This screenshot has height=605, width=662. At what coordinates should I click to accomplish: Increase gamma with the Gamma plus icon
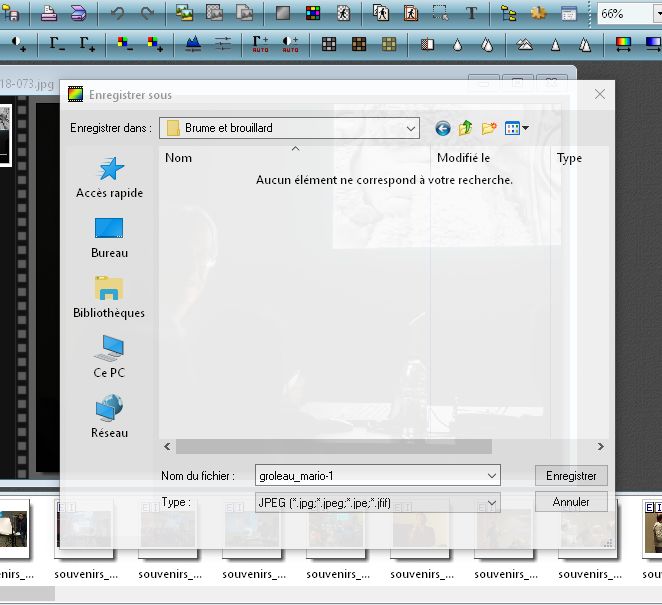[x=87, y=44]
